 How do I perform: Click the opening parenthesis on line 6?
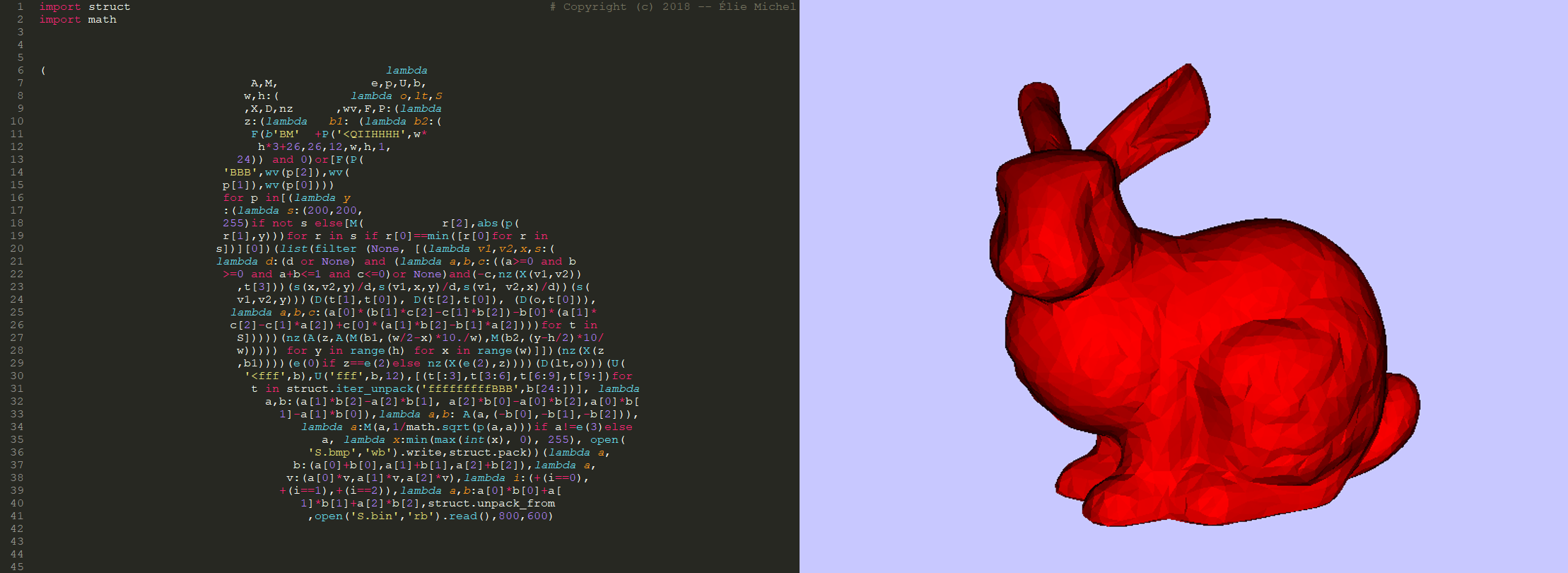(43, 71)
